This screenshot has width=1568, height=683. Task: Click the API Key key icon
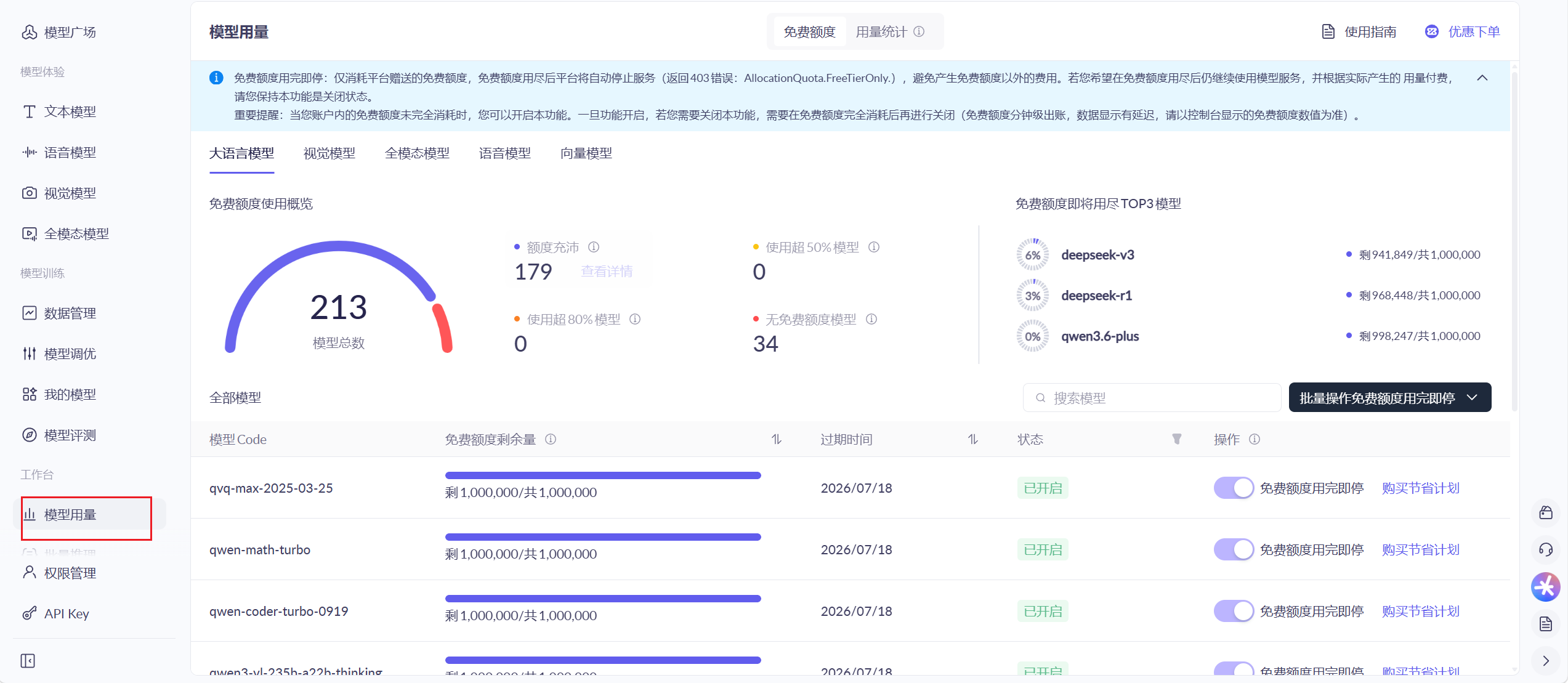(x=29, y=613)
